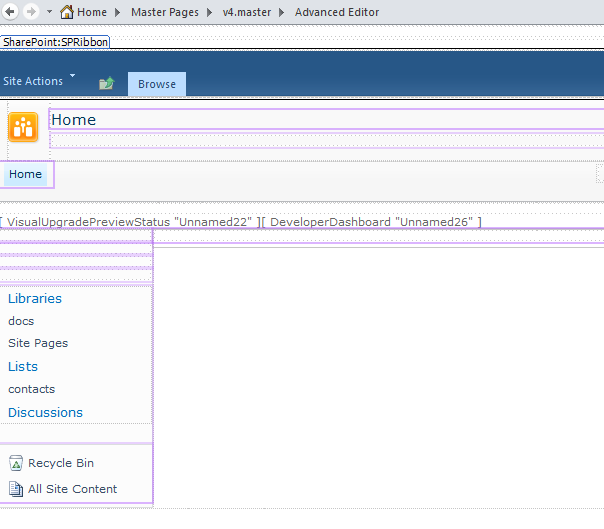Viewport: 604px width, 529px height.
Task: Select the VisualUpgradePreviewStatus "Unnamed22" control
Action: click(x=130, y=222)
